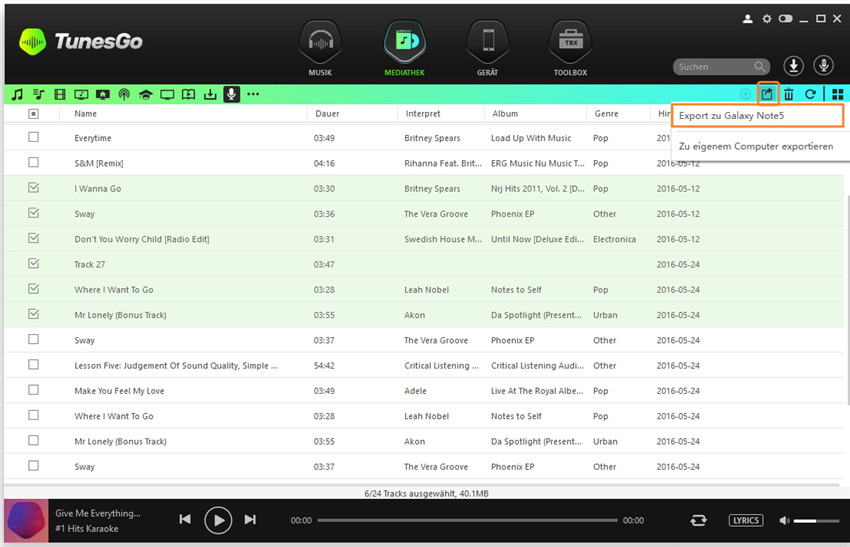The height and width of the screenshot is (547, 850).
Task: Check the box for Everytime
Action: tap(33, 137)
